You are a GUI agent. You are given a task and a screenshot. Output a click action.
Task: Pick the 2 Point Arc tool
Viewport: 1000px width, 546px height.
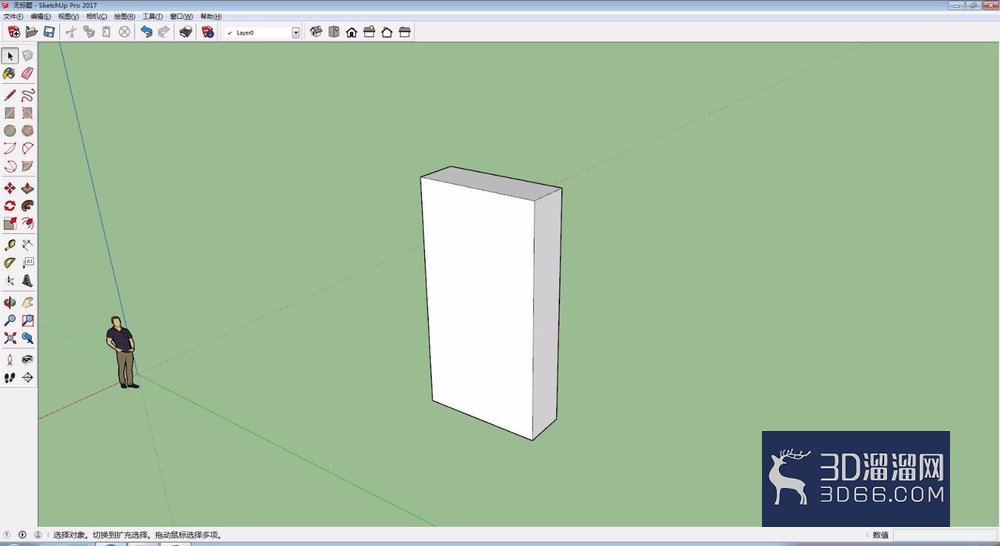coord(27,149)
